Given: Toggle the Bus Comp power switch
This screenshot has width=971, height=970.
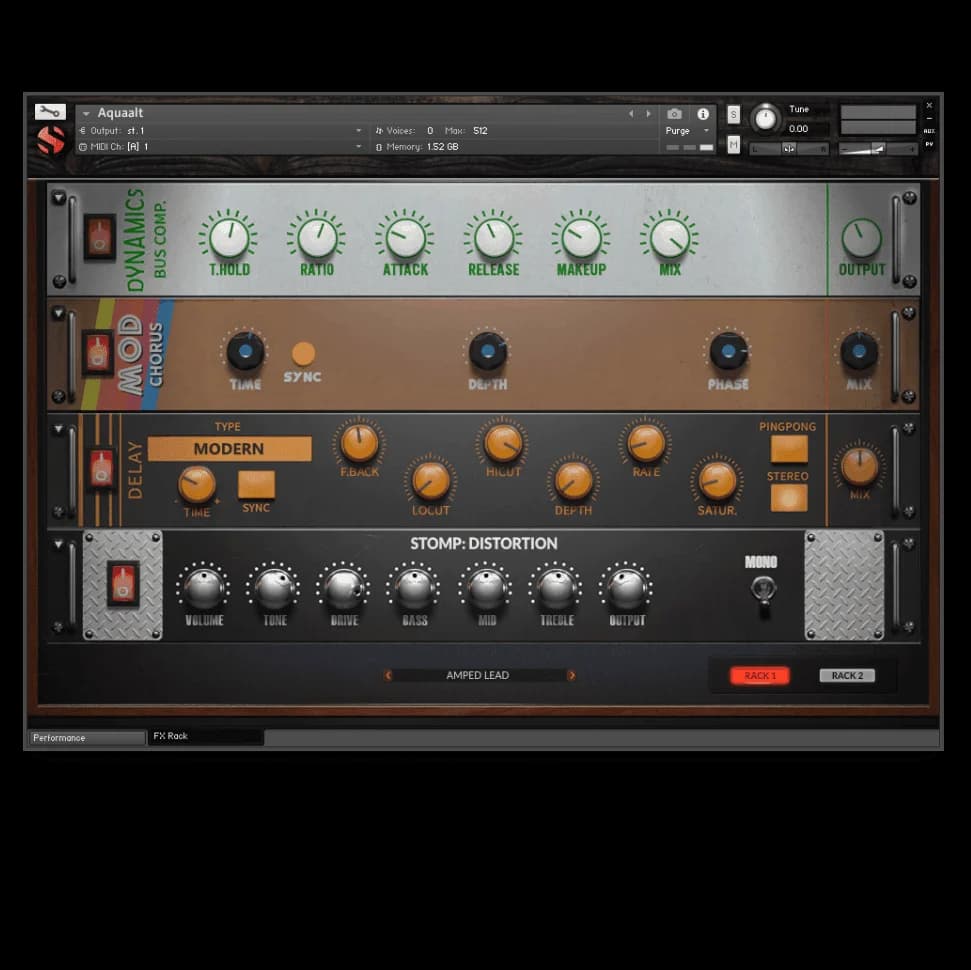Looking at the screenshot, I should pyautogui.click(x=99, y=237).
